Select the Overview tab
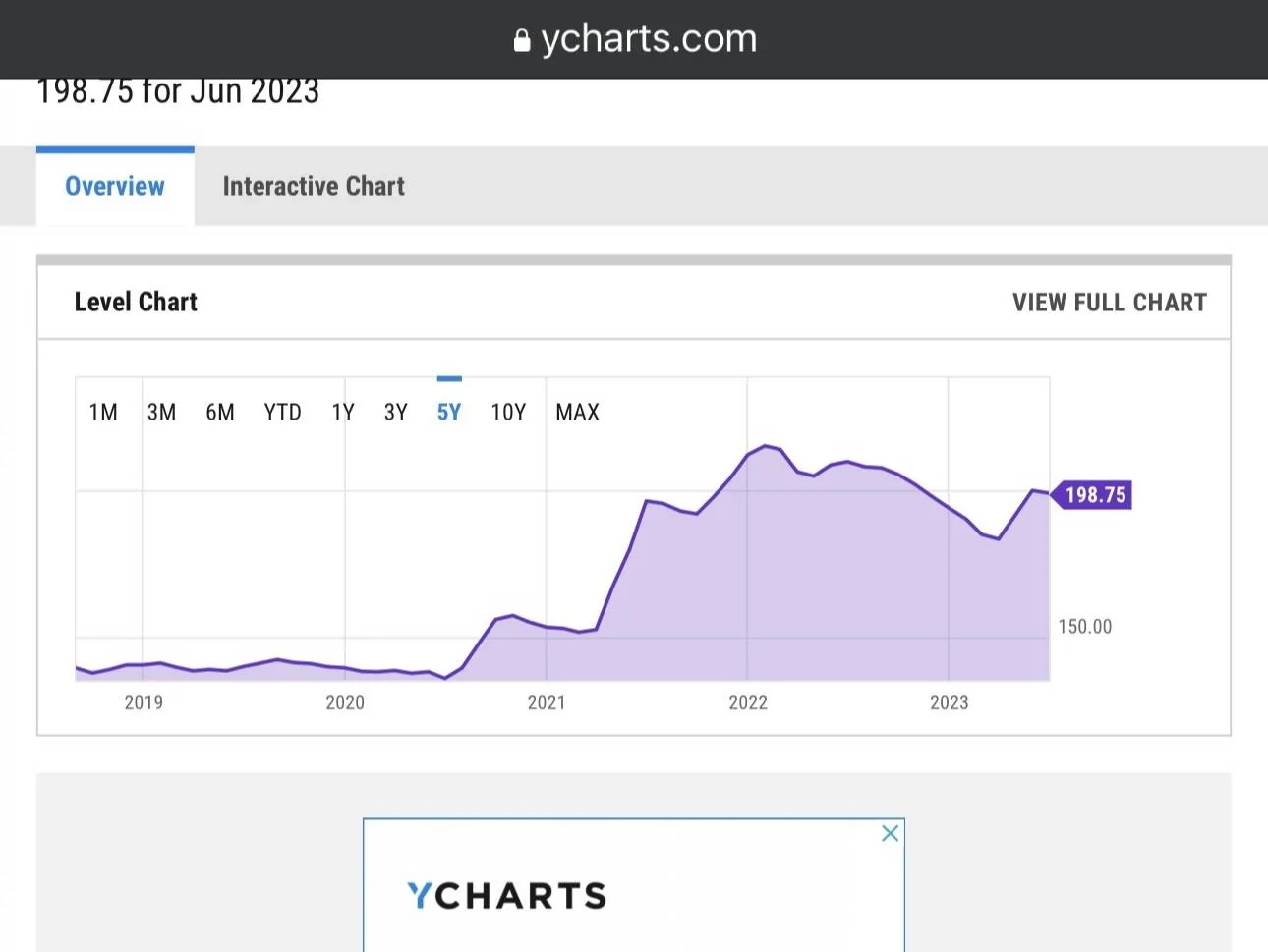 click(x=115, y=186)
